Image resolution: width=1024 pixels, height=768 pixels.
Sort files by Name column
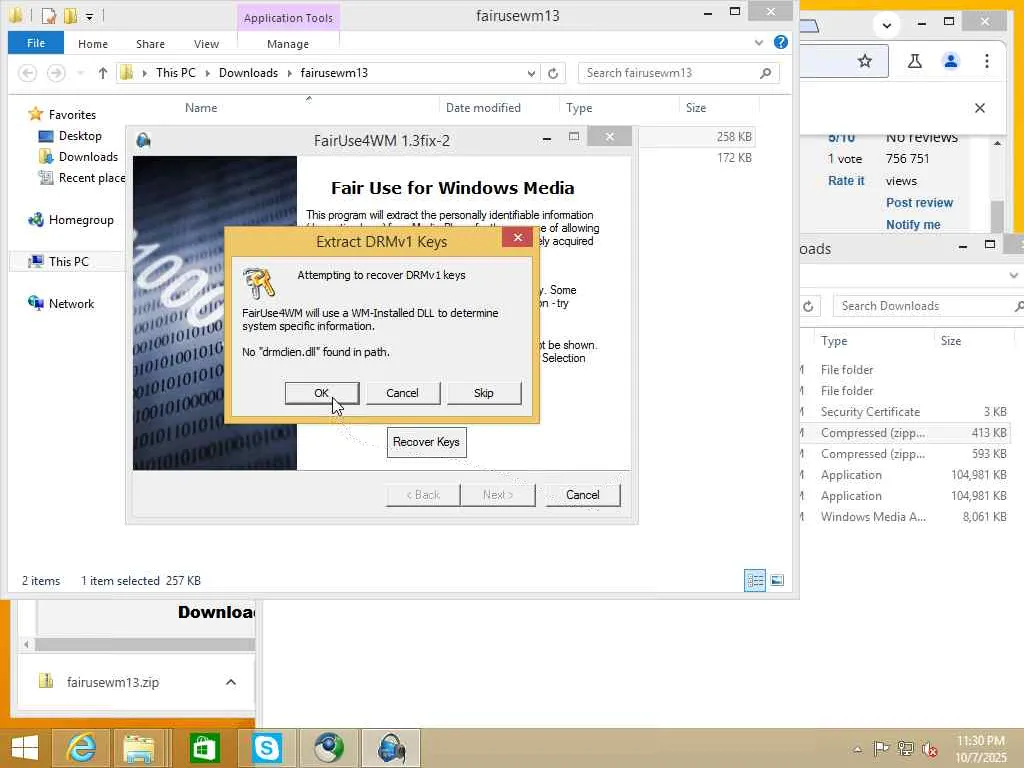[200, 108]
